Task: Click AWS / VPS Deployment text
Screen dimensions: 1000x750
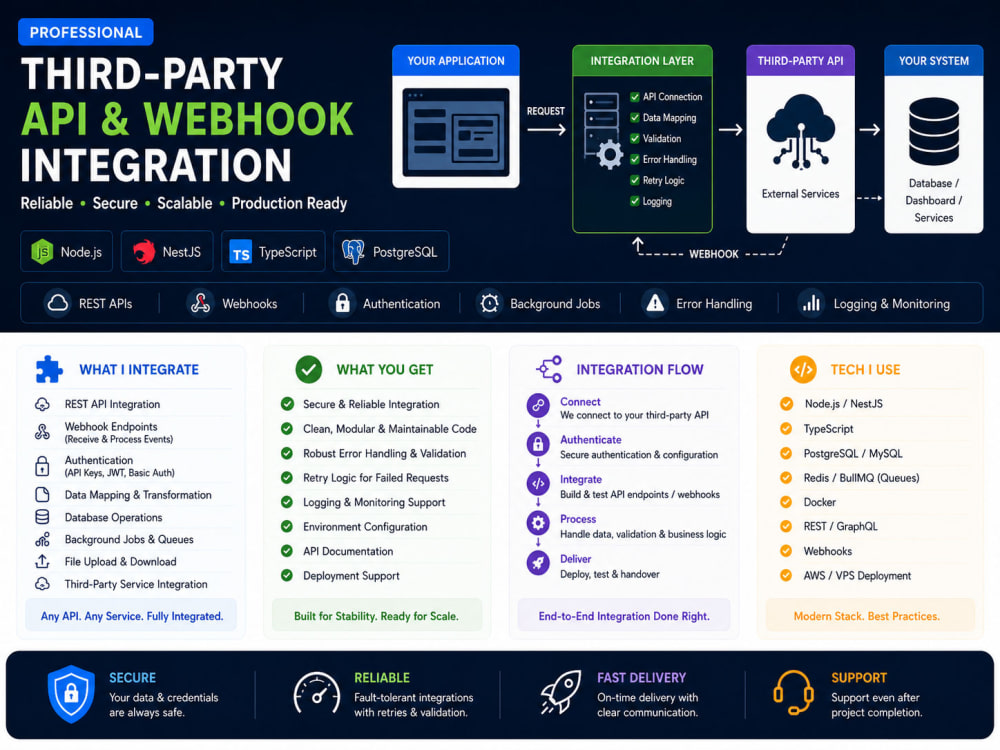Action: point(857,575)
